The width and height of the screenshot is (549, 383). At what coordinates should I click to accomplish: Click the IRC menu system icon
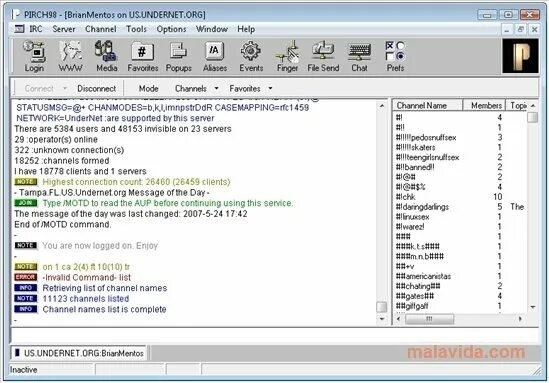(x=19, y=29)
